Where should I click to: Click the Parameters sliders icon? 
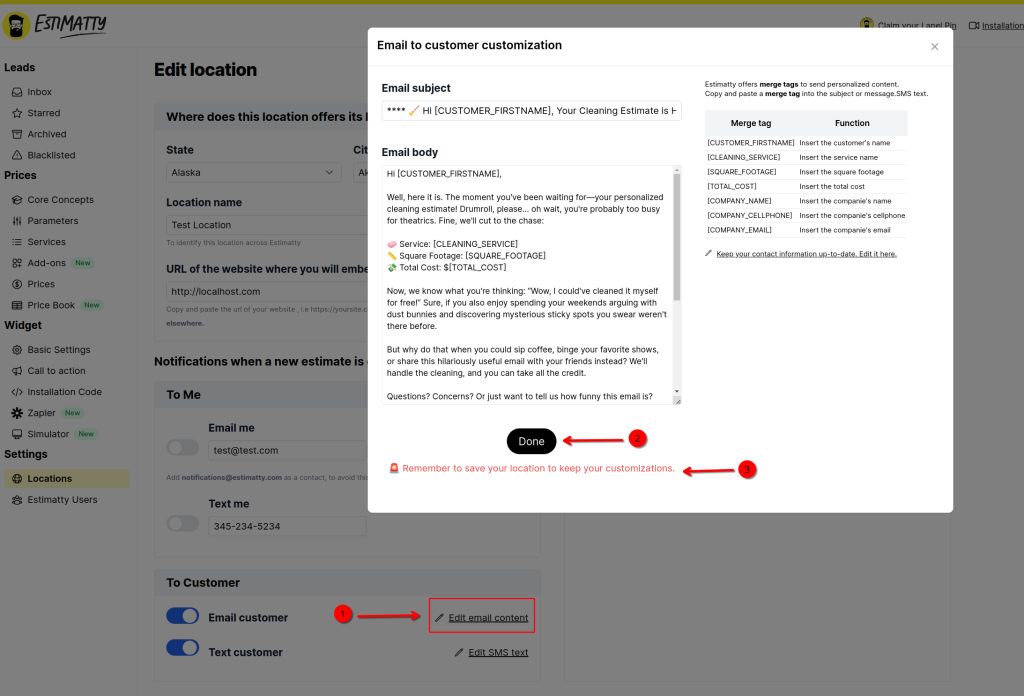tap(17, 221)
